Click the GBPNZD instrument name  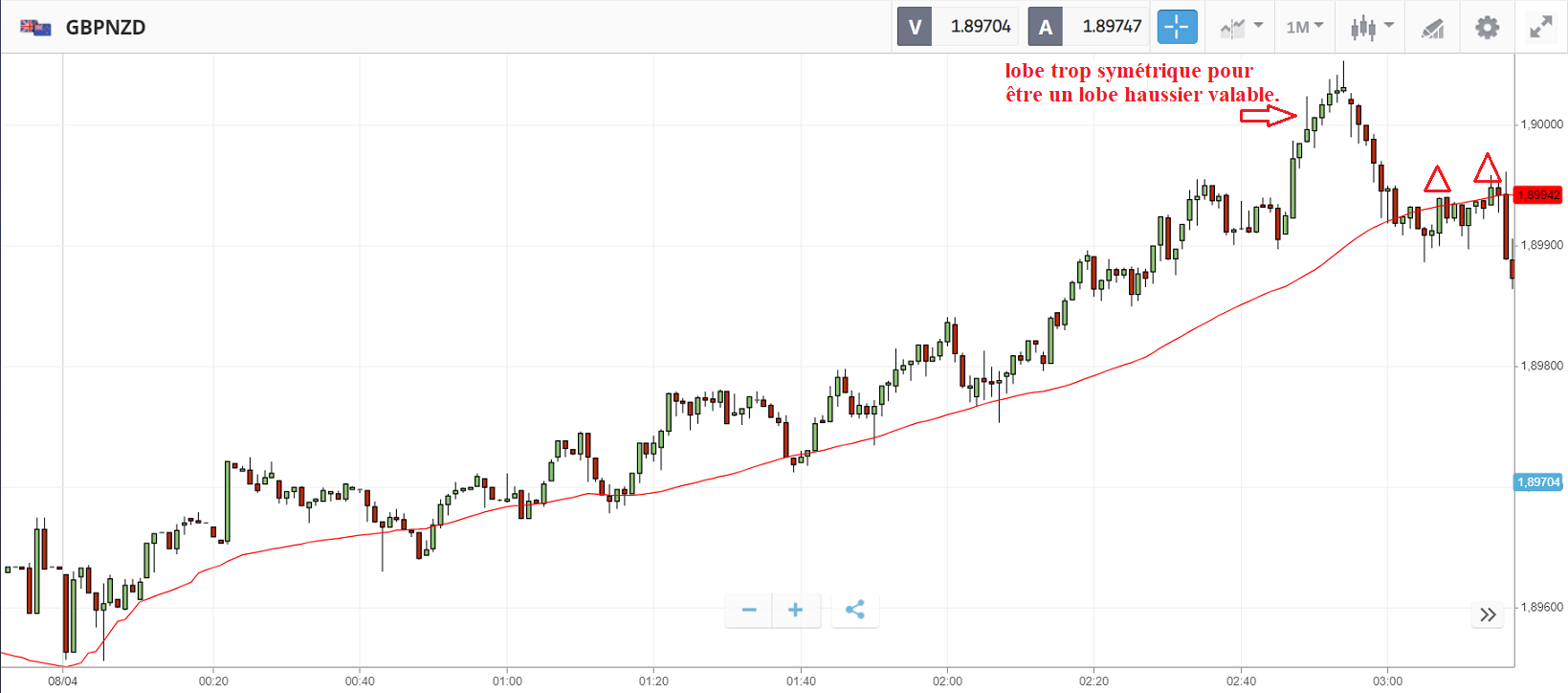[105, 27]
